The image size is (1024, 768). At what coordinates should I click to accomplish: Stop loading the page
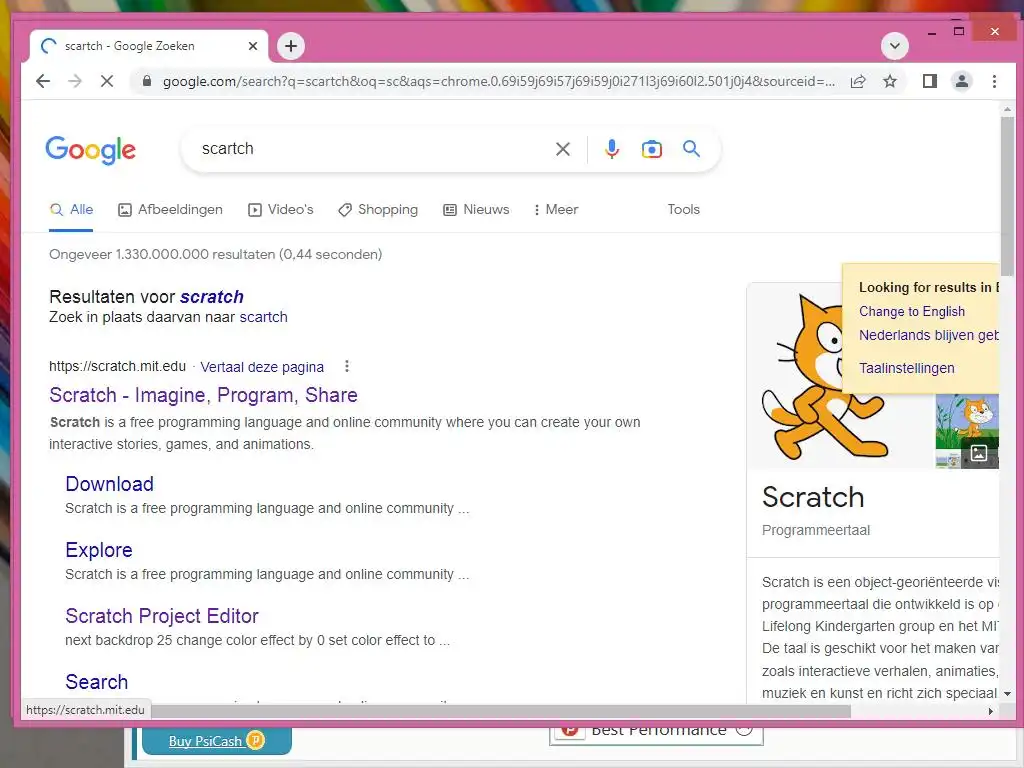(106, 81)
